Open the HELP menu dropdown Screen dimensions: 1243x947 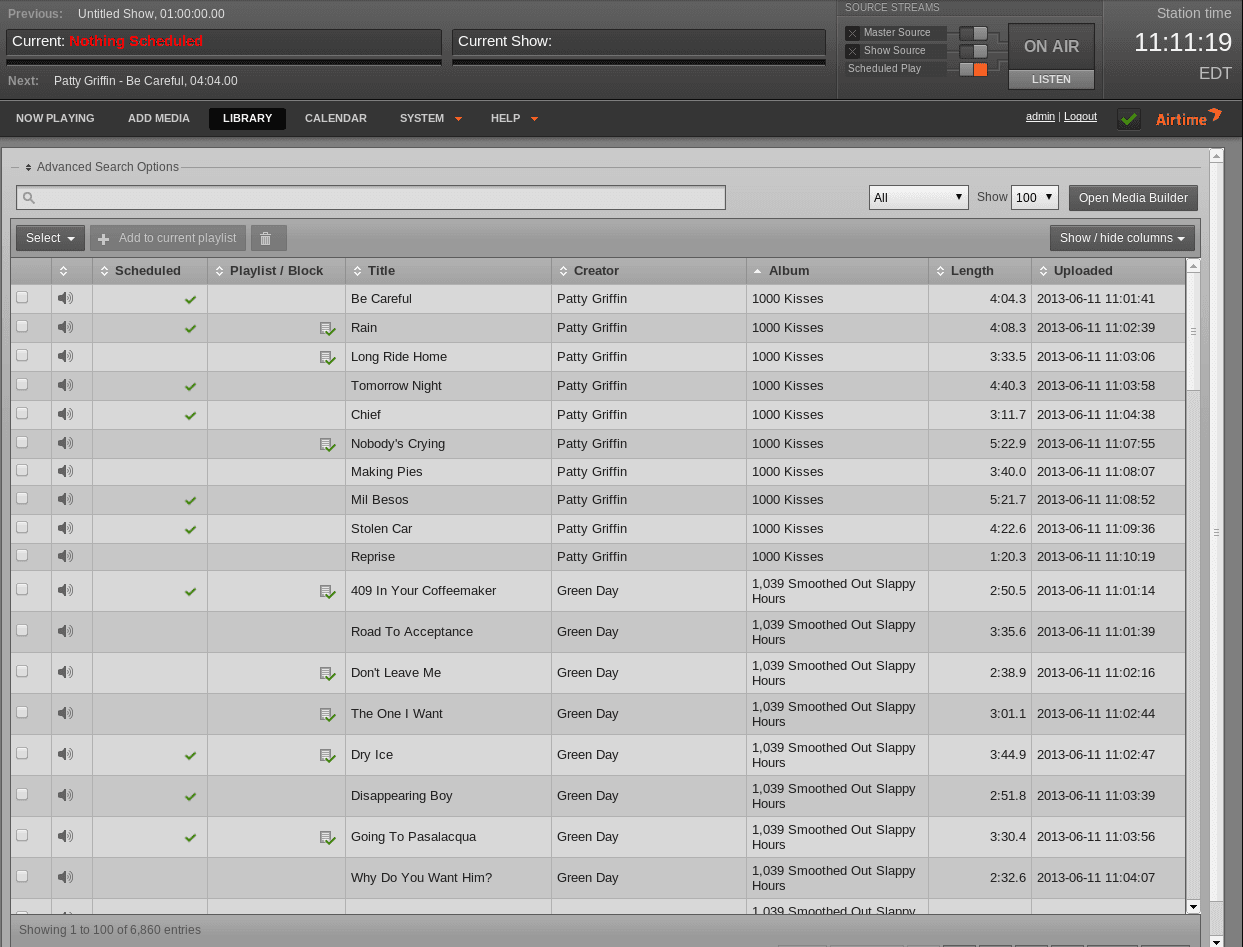coord(514,118)
